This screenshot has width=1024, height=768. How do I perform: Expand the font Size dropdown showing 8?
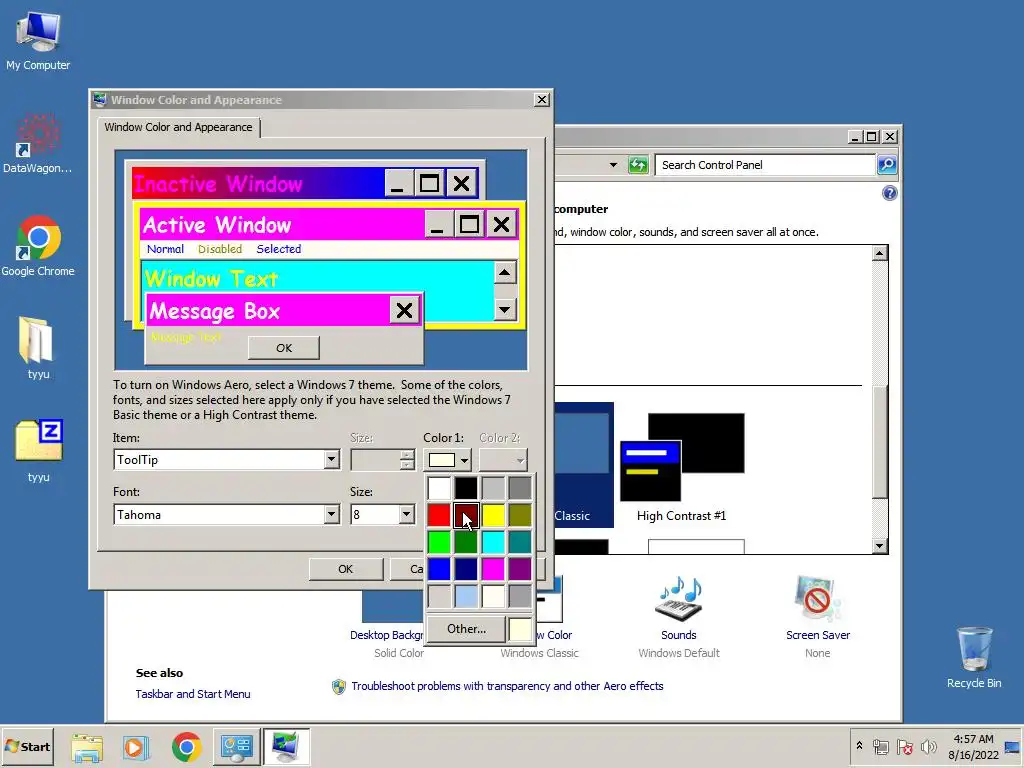[406, 515]
